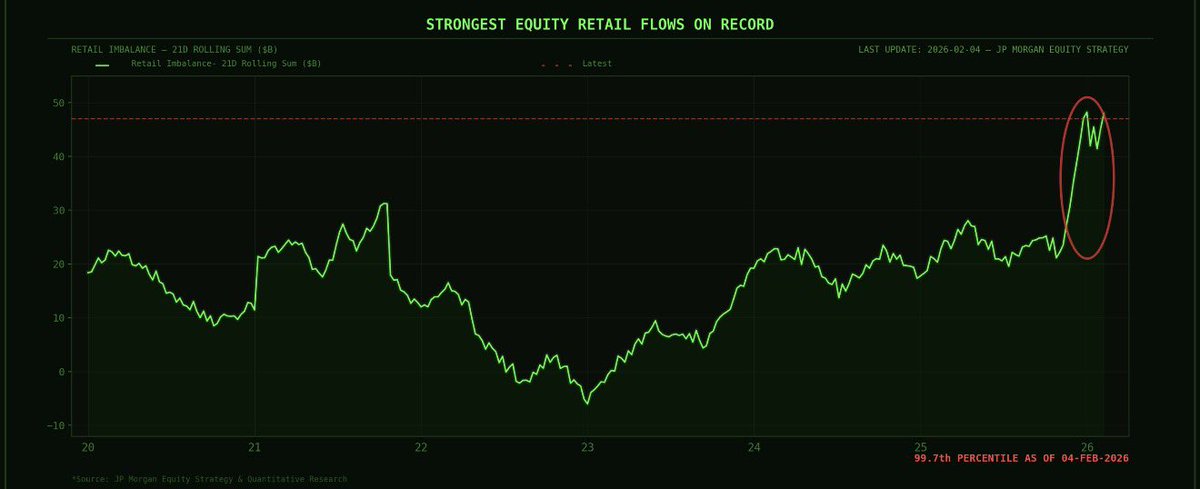Click the x-axis label 20
This screenshot has height=489, width=1200.
[x=88, y=446]
